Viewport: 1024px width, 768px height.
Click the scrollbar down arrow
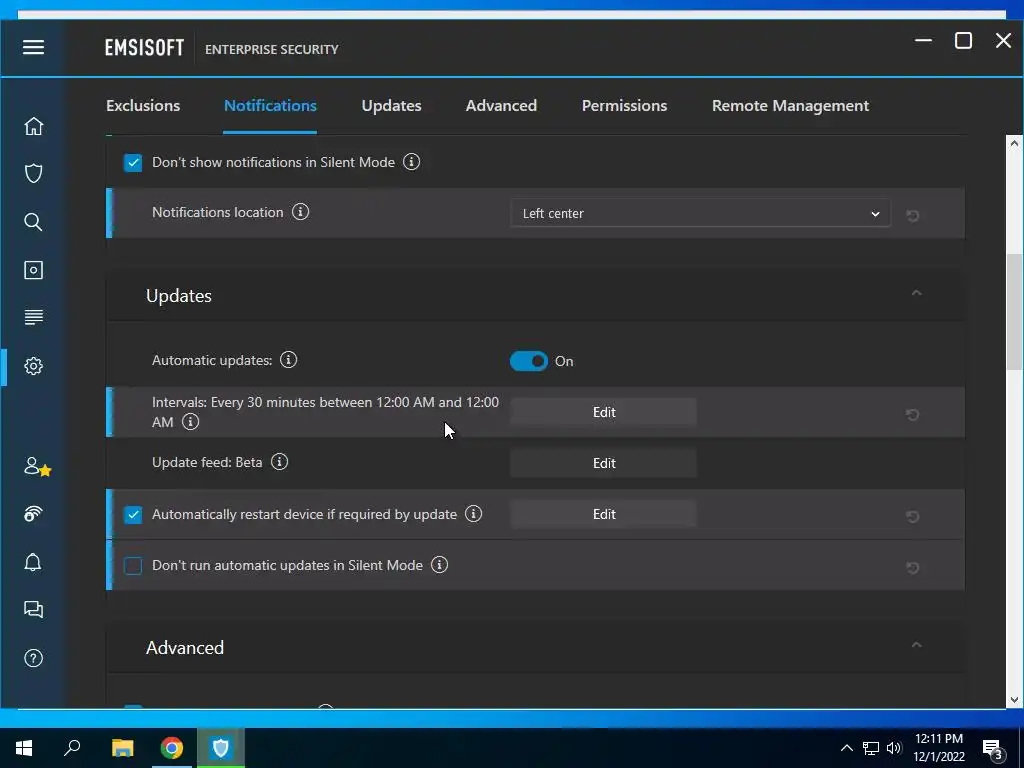(1014, 699)
